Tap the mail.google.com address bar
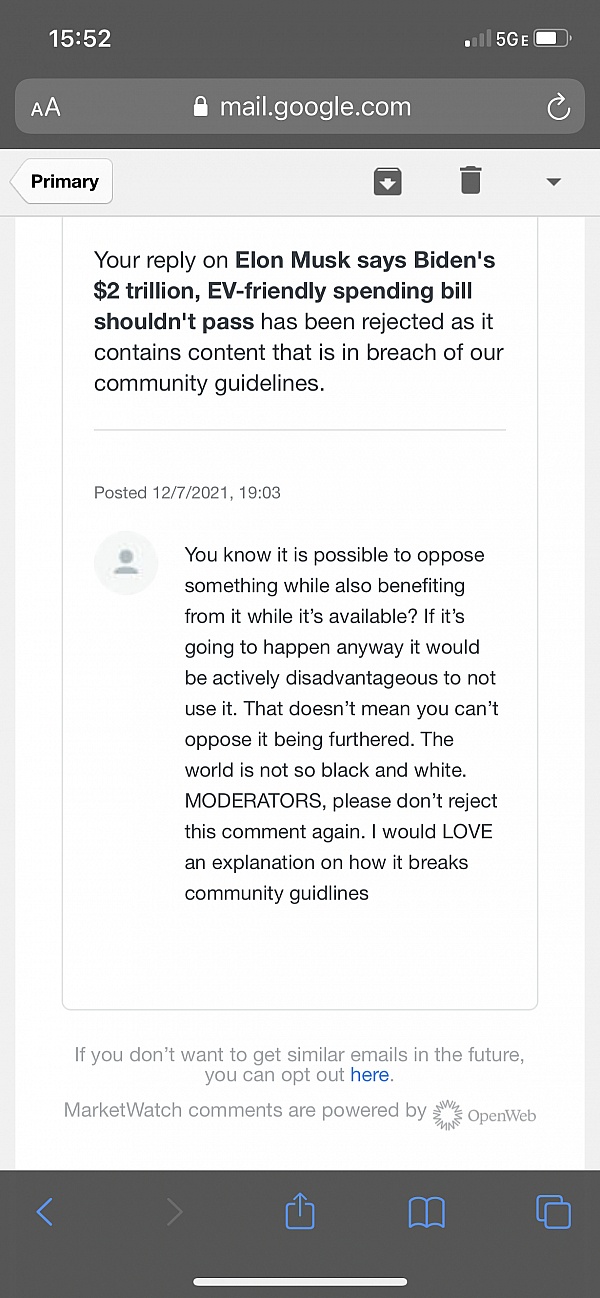This screenshot has width=600, height=1298. [x=300, y=107]
